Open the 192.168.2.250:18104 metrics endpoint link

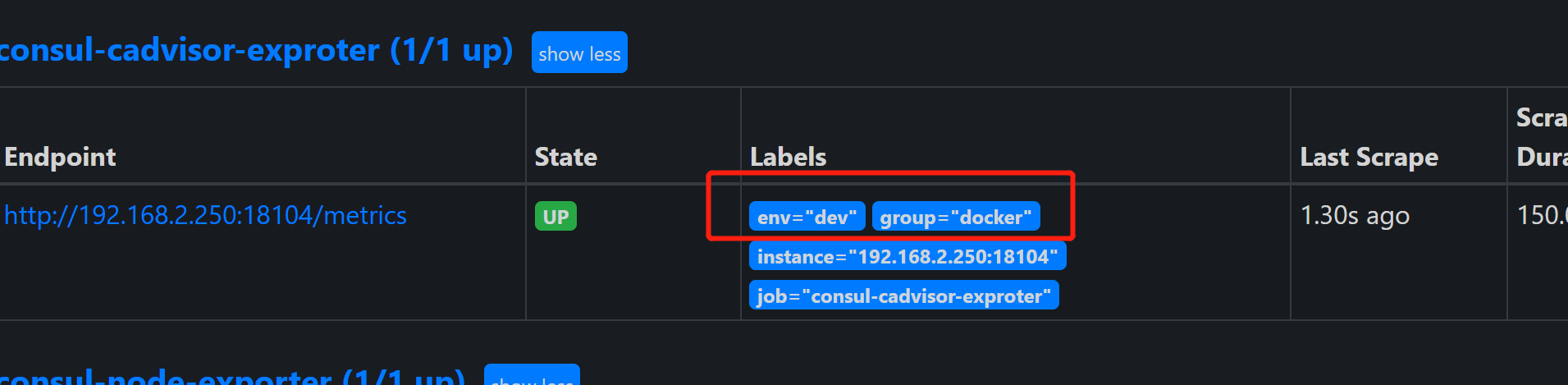(x=205, y=215)
